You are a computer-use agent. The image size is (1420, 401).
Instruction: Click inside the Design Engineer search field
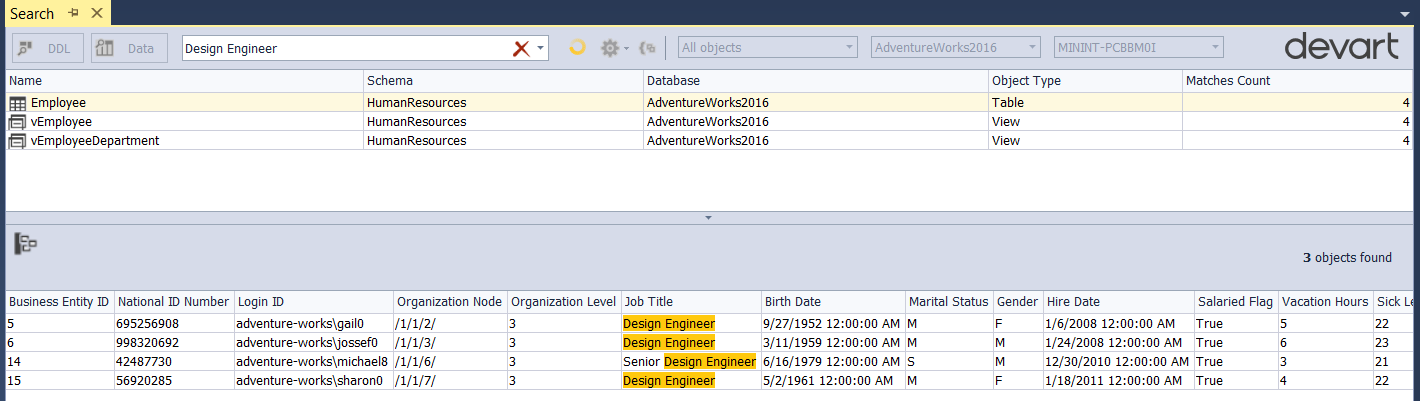click(345, 48)
